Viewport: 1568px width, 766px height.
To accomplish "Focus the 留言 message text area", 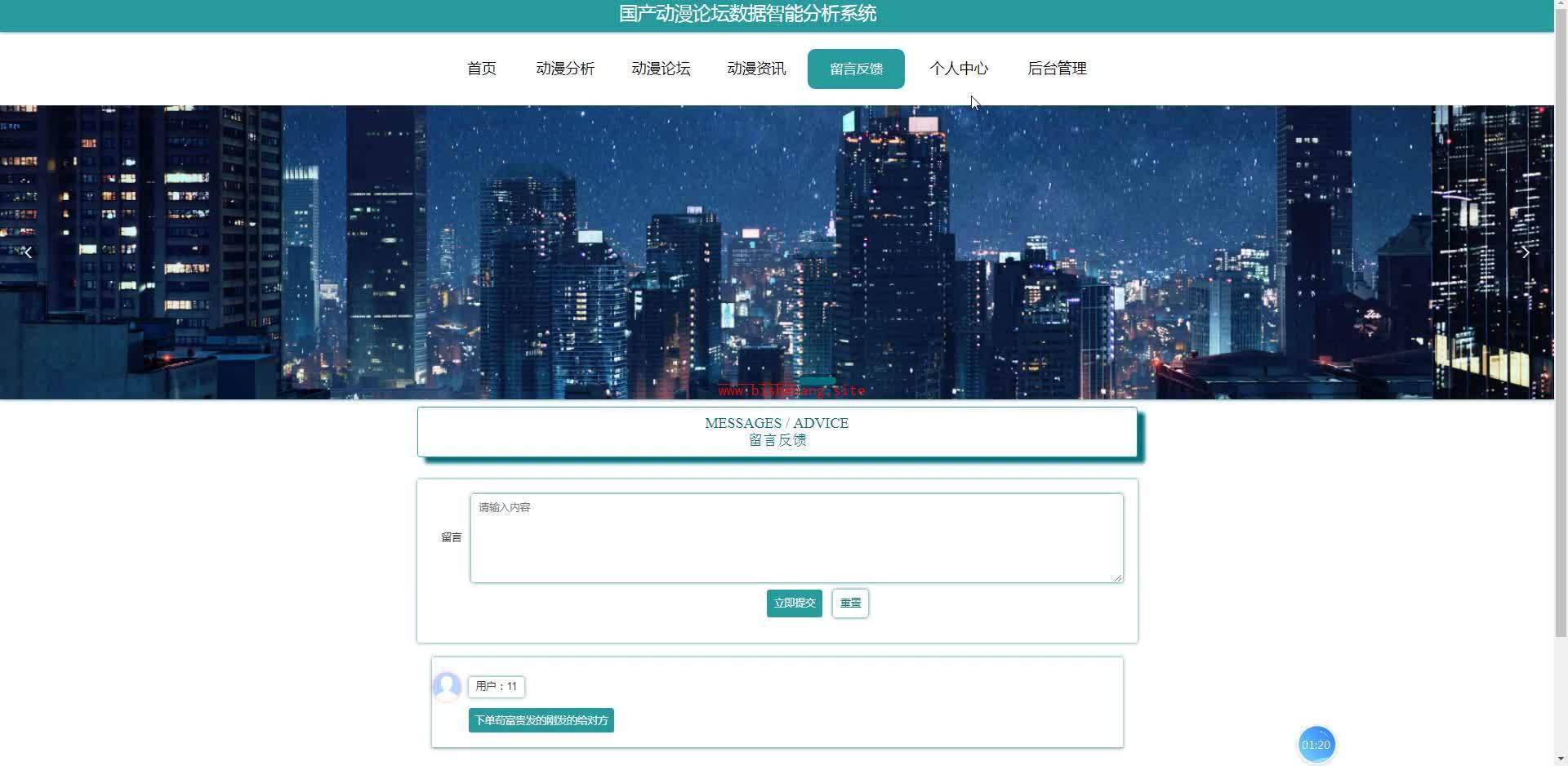I will coord(797,538).
